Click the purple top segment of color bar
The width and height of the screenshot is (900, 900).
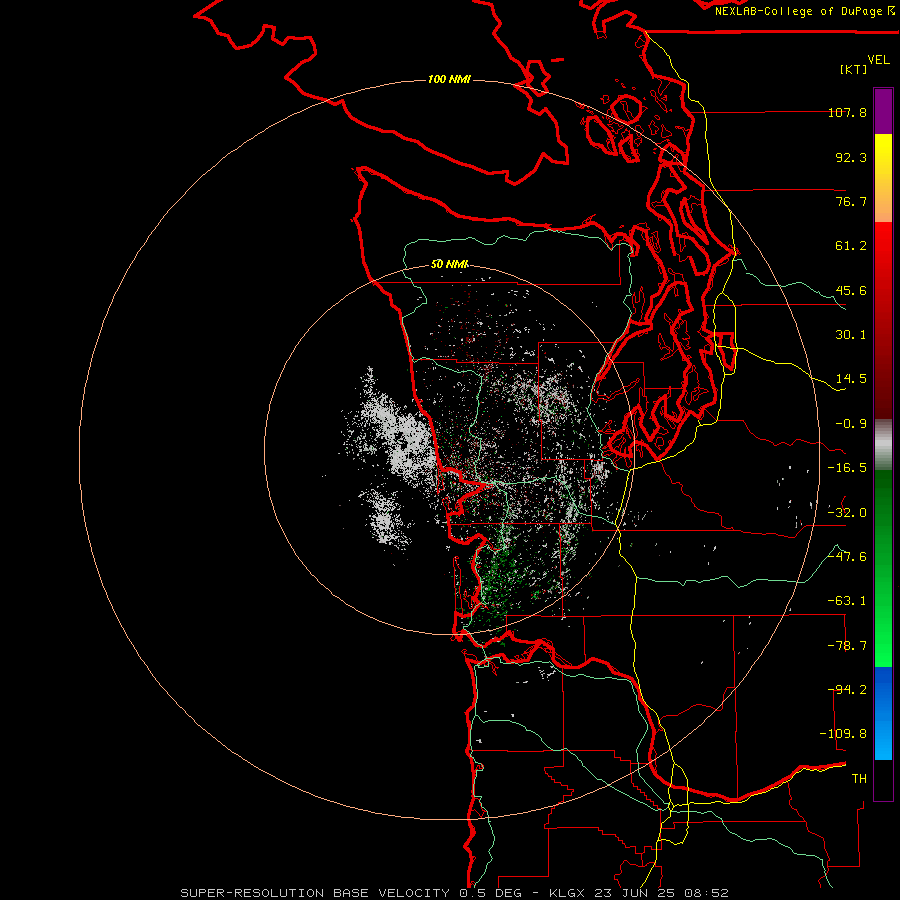pyautogui.click(x=883, y=111)
